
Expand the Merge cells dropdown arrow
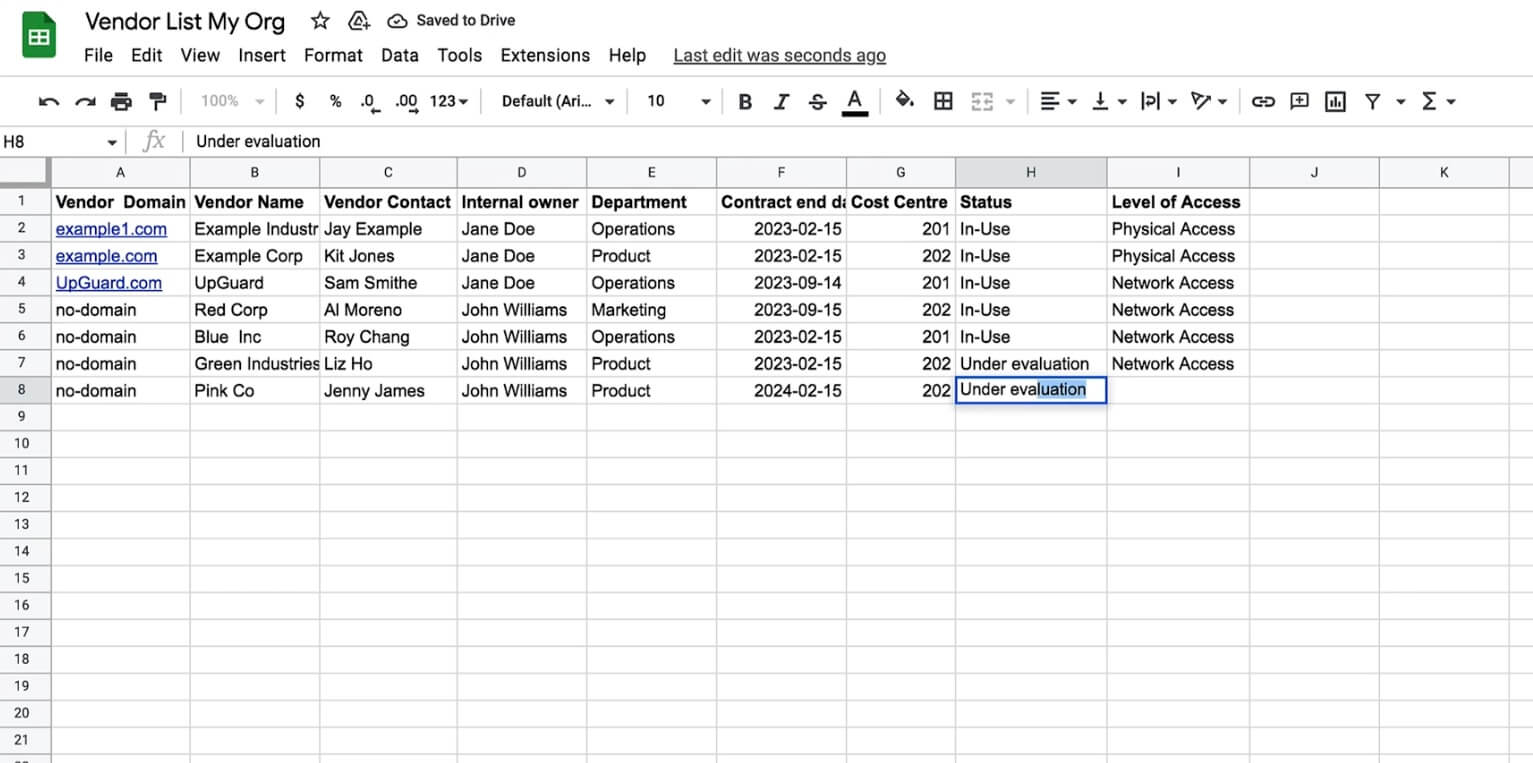(1009, 101)
